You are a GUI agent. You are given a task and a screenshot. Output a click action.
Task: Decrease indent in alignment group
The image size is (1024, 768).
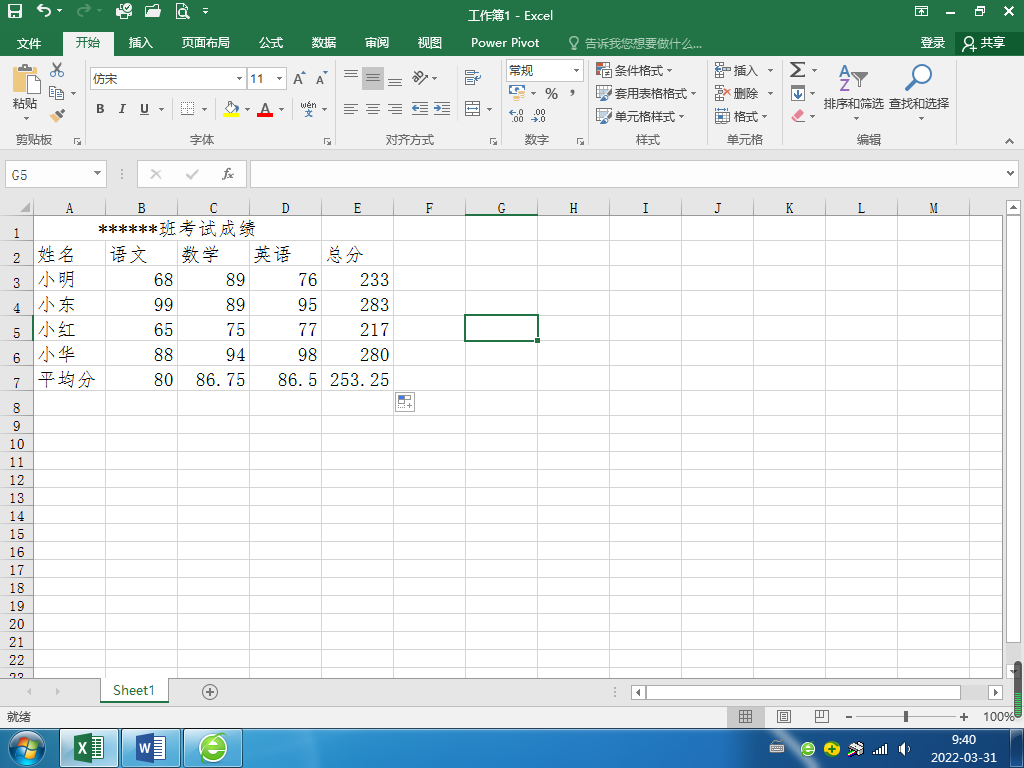(x=419, y=108)
